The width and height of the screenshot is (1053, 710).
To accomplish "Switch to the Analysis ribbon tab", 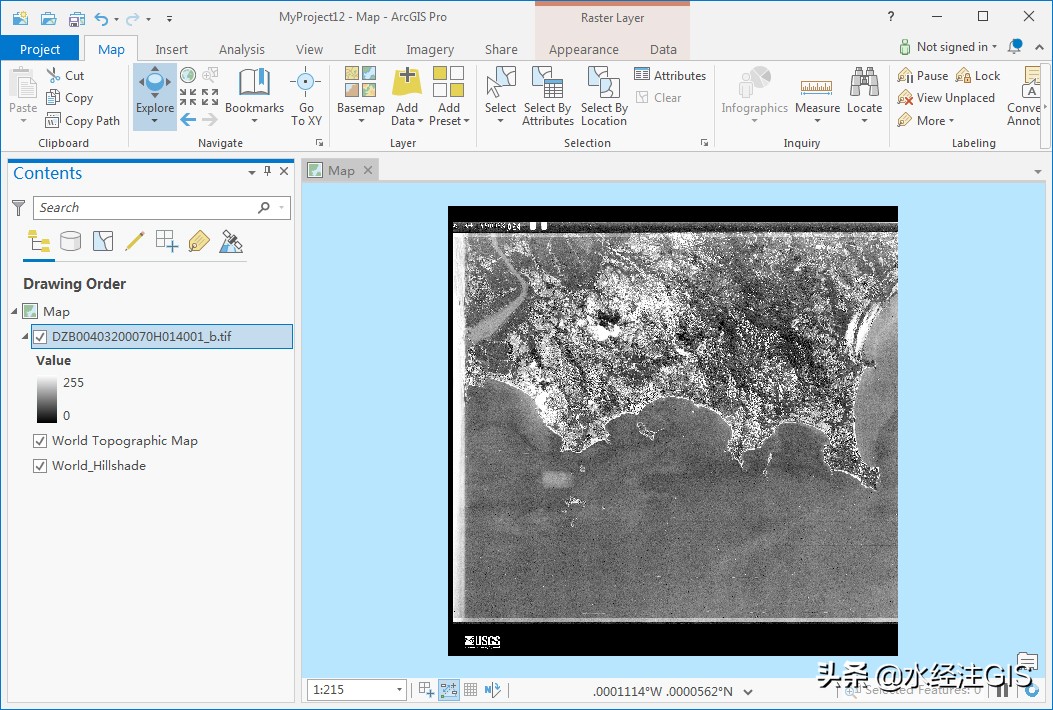I will (x=242, y=49).
